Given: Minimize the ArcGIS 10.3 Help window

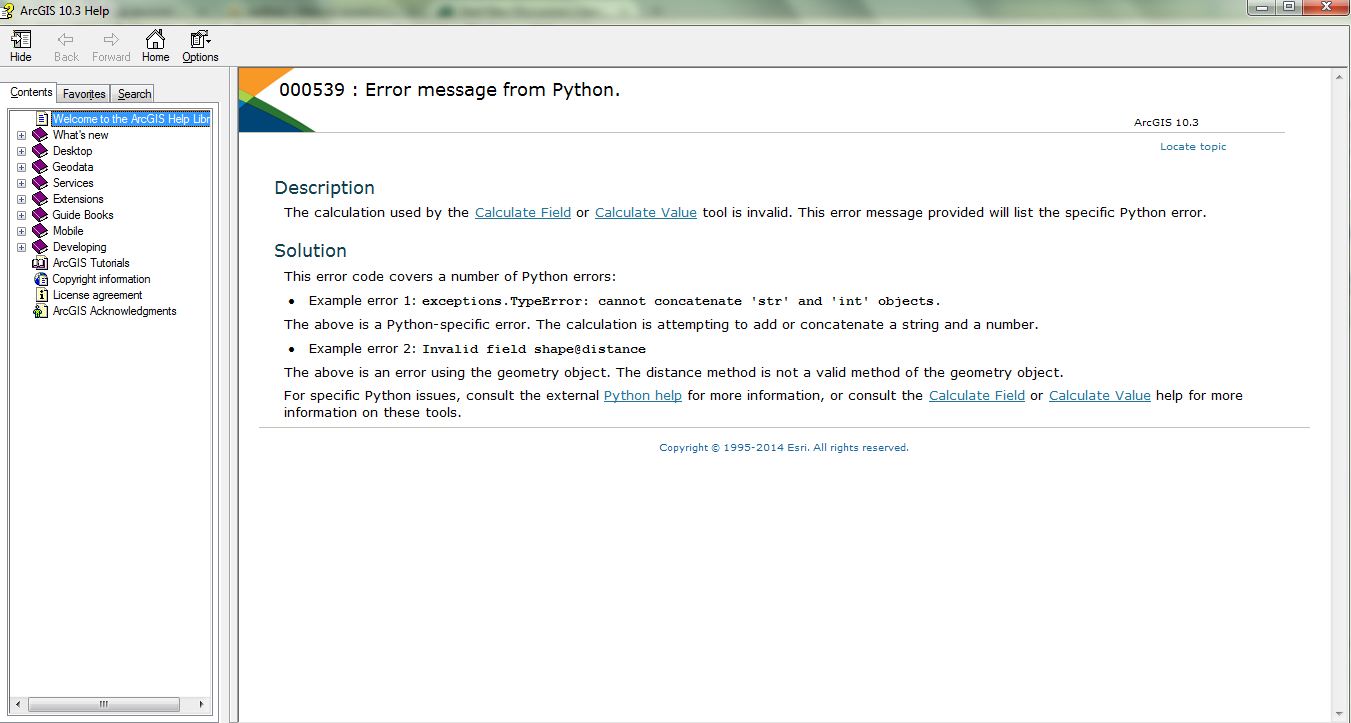Looking at the screenshot, I should (x=1262, y=7).
